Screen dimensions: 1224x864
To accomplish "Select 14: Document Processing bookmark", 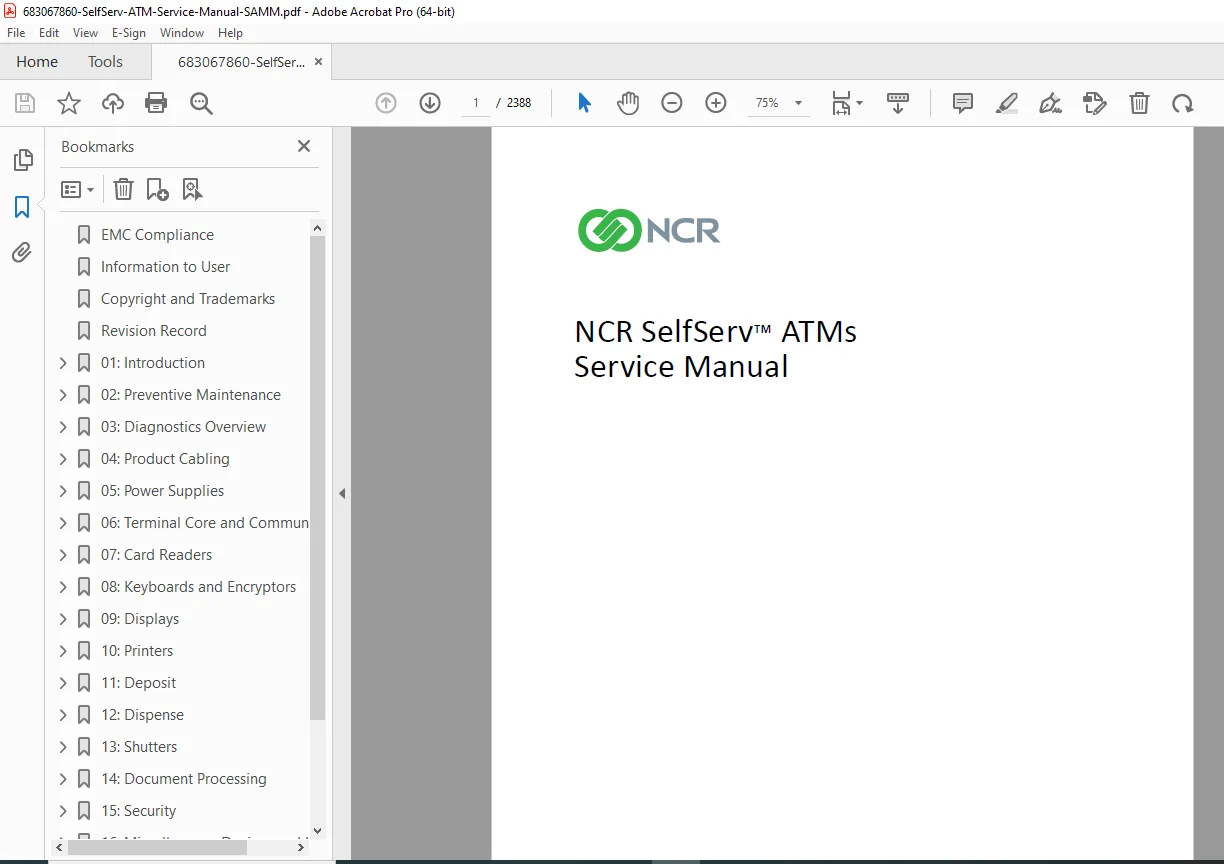I will click(x=184, y=779).
